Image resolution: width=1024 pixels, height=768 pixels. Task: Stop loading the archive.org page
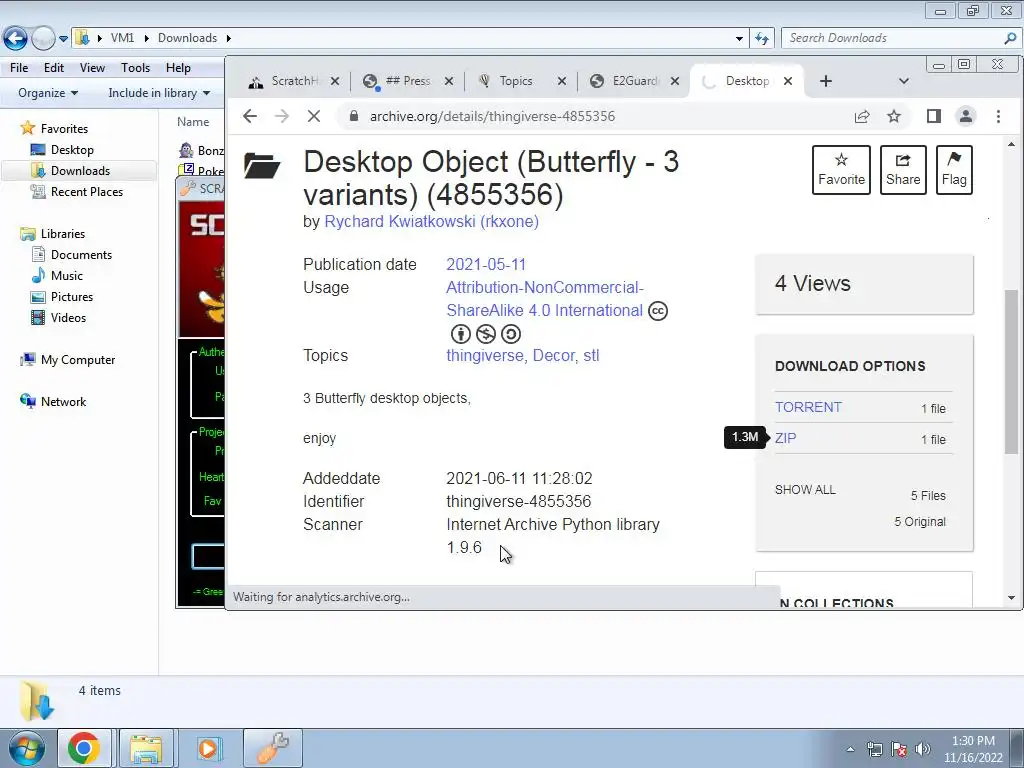click(x=314, y=116)
